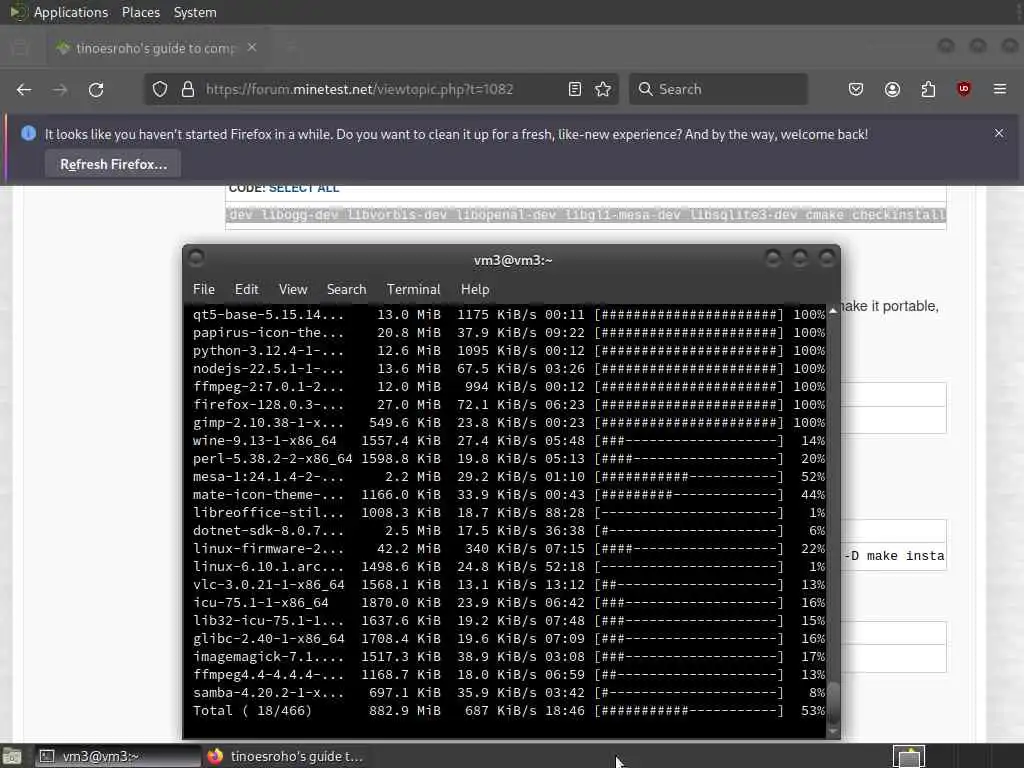Open the Places menu in top panel
Screen dimensions: 1024x768
pyautogui.click(x=140, y=12)
